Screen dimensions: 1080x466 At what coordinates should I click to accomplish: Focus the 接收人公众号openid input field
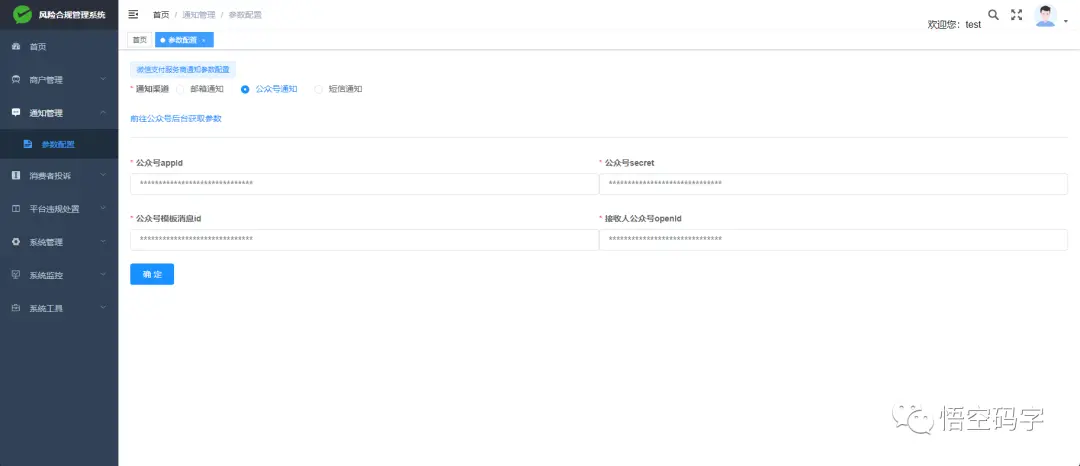(x=833, y=240)
